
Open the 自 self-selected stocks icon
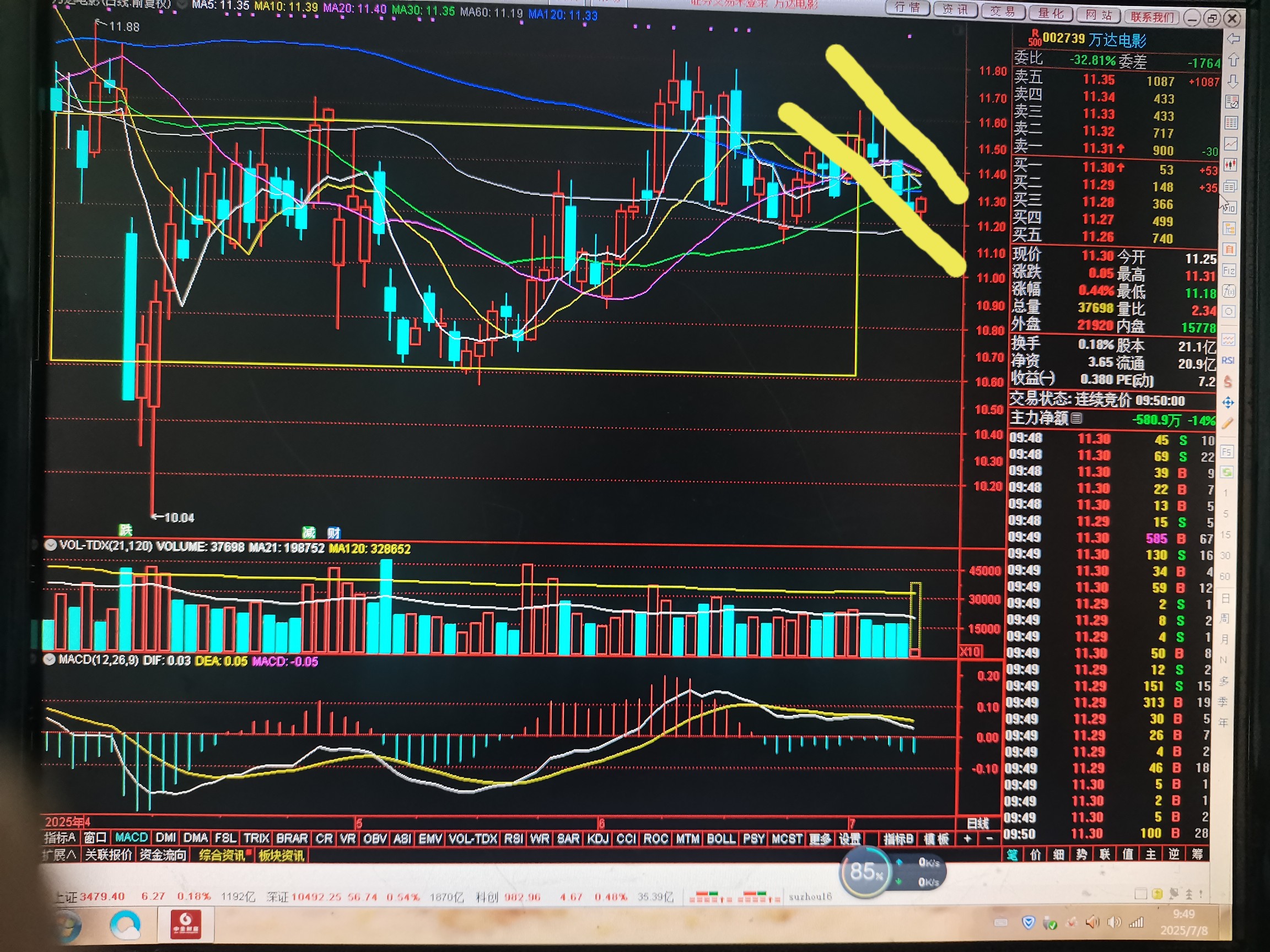(1229, 249)
